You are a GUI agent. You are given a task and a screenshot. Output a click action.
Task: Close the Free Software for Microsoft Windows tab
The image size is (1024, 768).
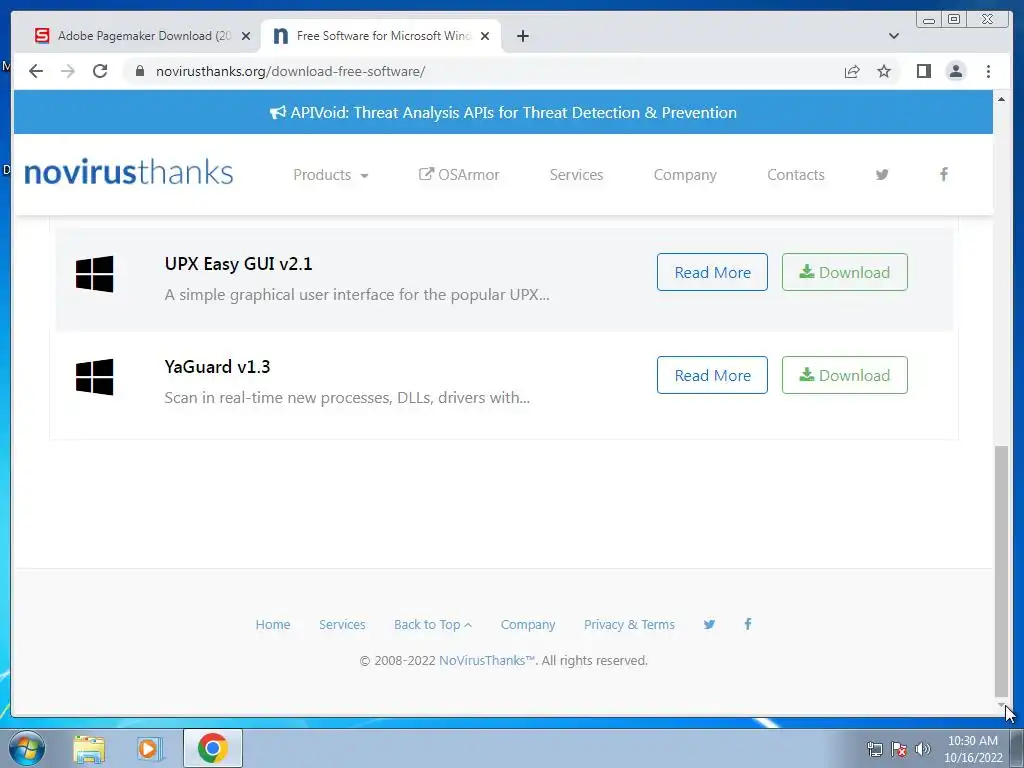pyautogui.click(x=485, y=36)
